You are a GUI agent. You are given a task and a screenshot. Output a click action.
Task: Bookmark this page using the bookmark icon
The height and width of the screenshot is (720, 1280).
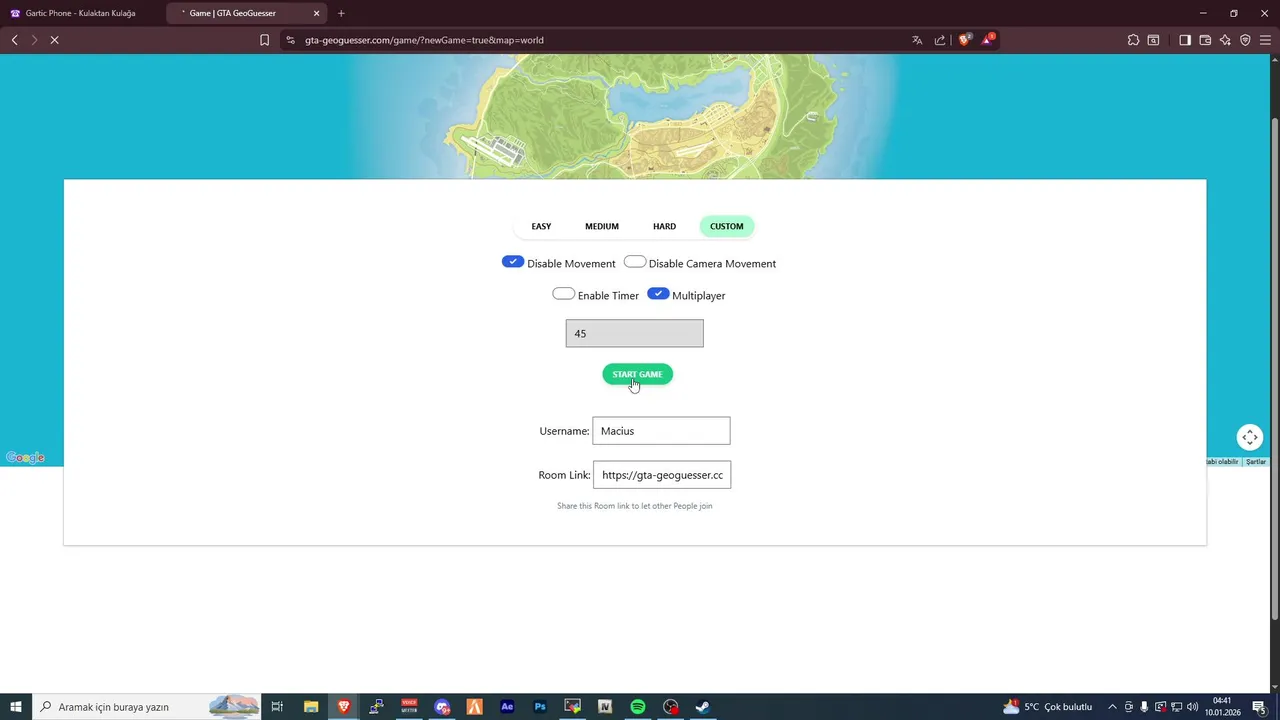pos(264,40)
